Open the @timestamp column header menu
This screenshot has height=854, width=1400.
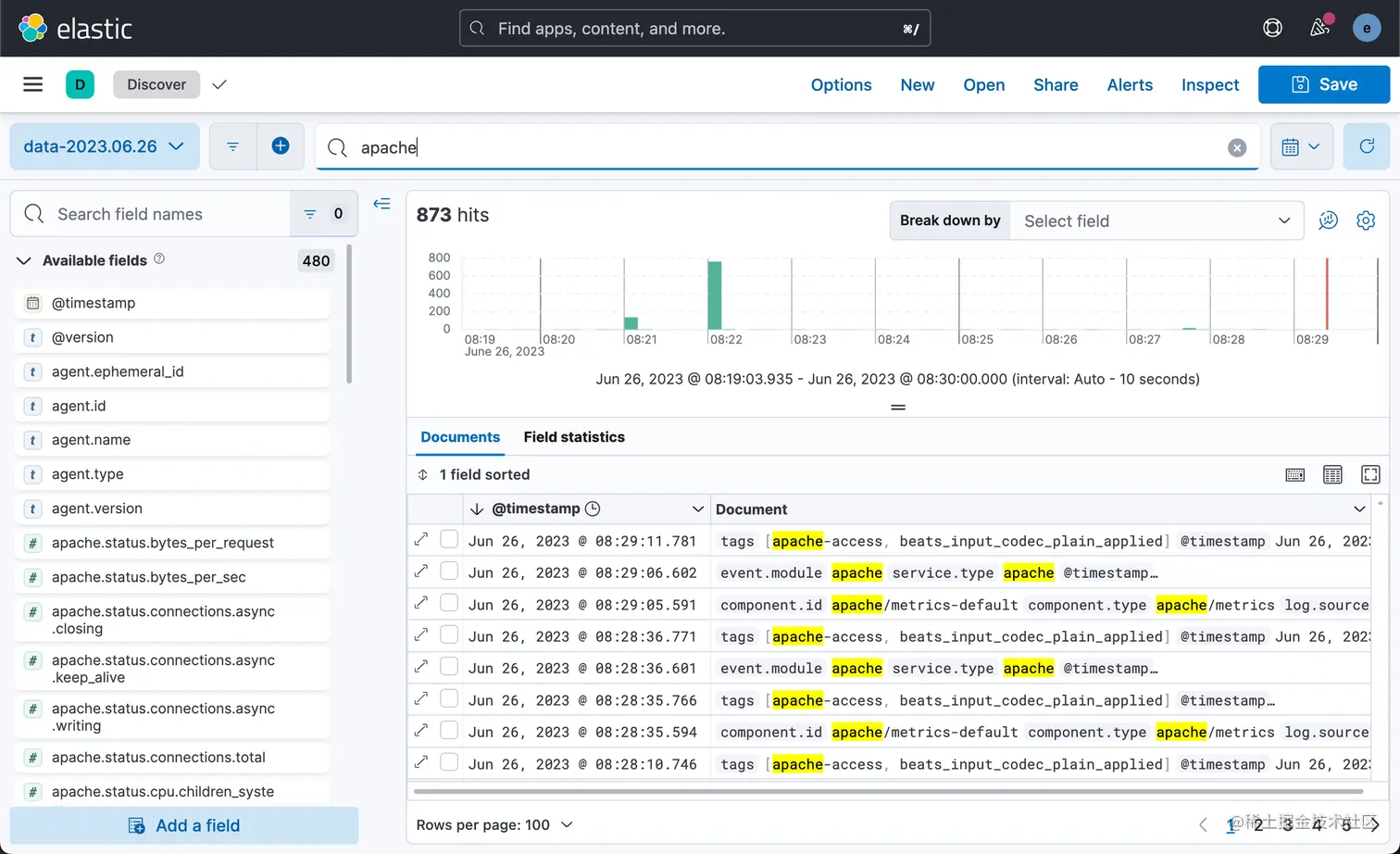[x=698, y=509]
